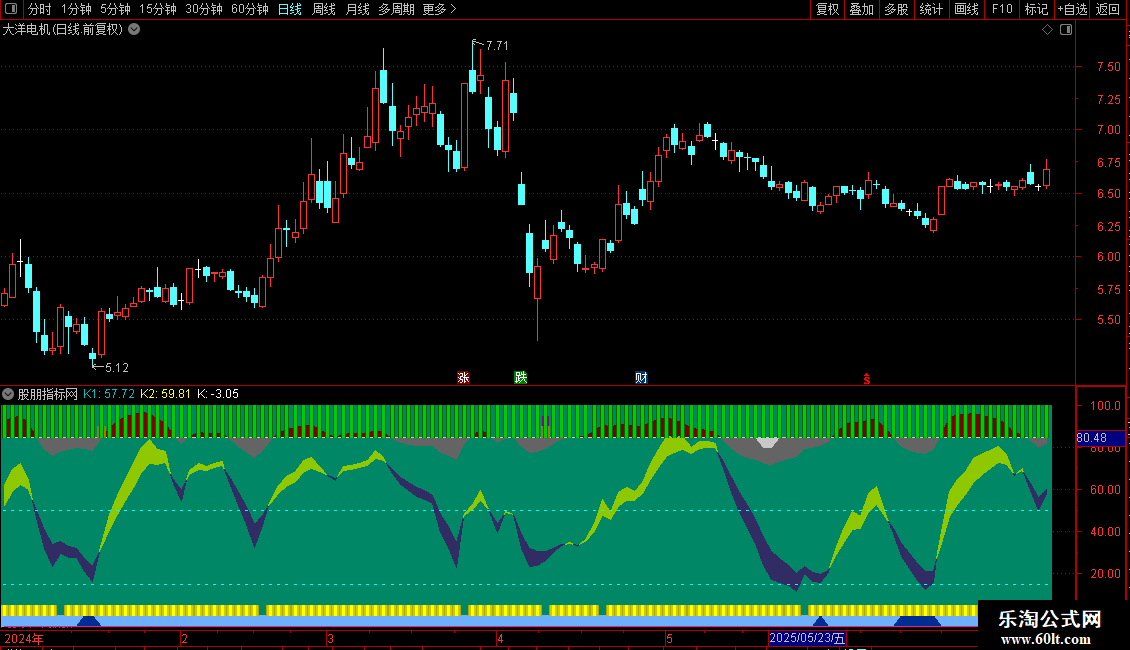Click the diamond icon at chart top-right
Screen dimensions: 1130x650
pos(1048,30)
